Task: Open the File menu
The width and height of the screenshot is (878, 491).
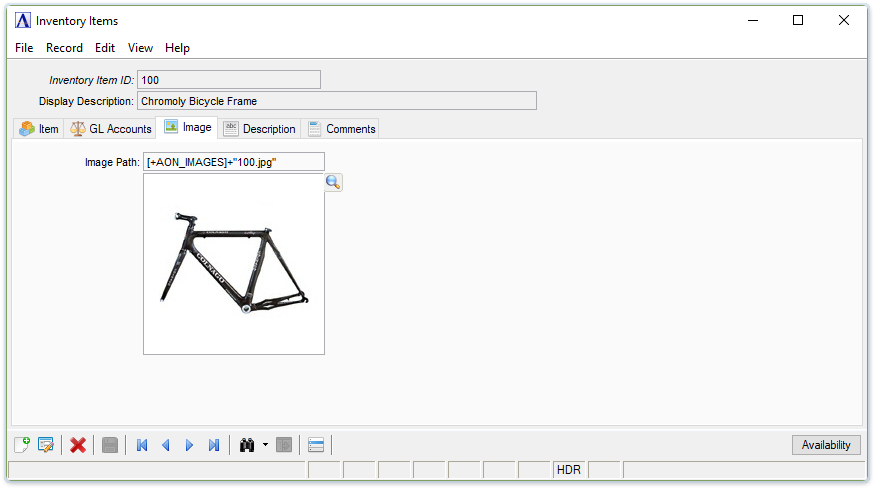Action: pos(24,48)
